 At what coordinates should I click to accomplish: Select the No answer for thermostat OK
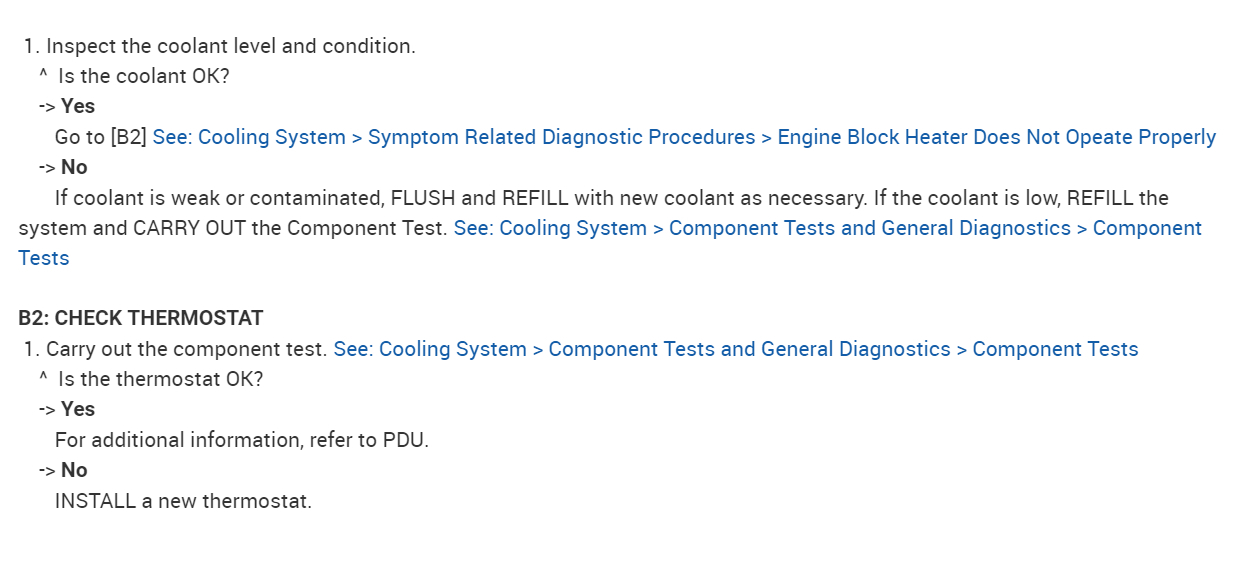(x=74, y=470)
